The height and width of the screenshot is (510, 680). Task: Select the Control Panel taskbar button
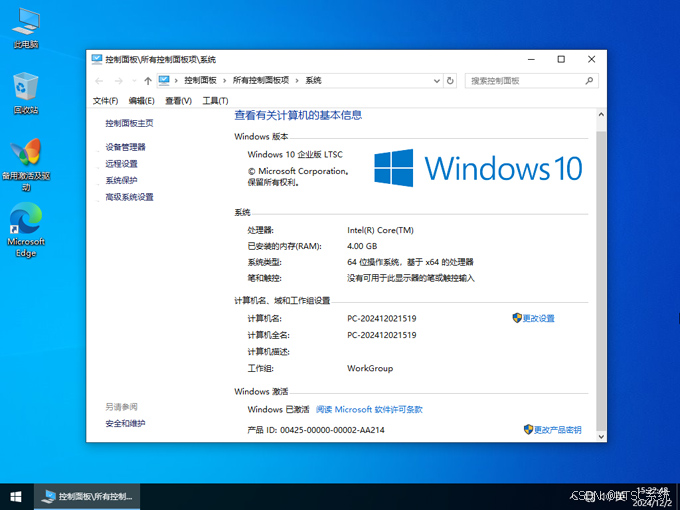click(x=87, y=497)
